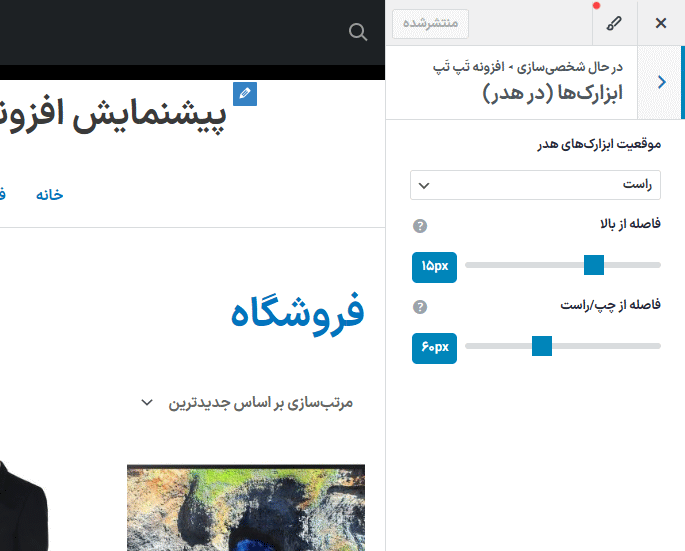
Task: Click the left/right distance slider handle
Action: pyautogui.click(x=542, y=346)
